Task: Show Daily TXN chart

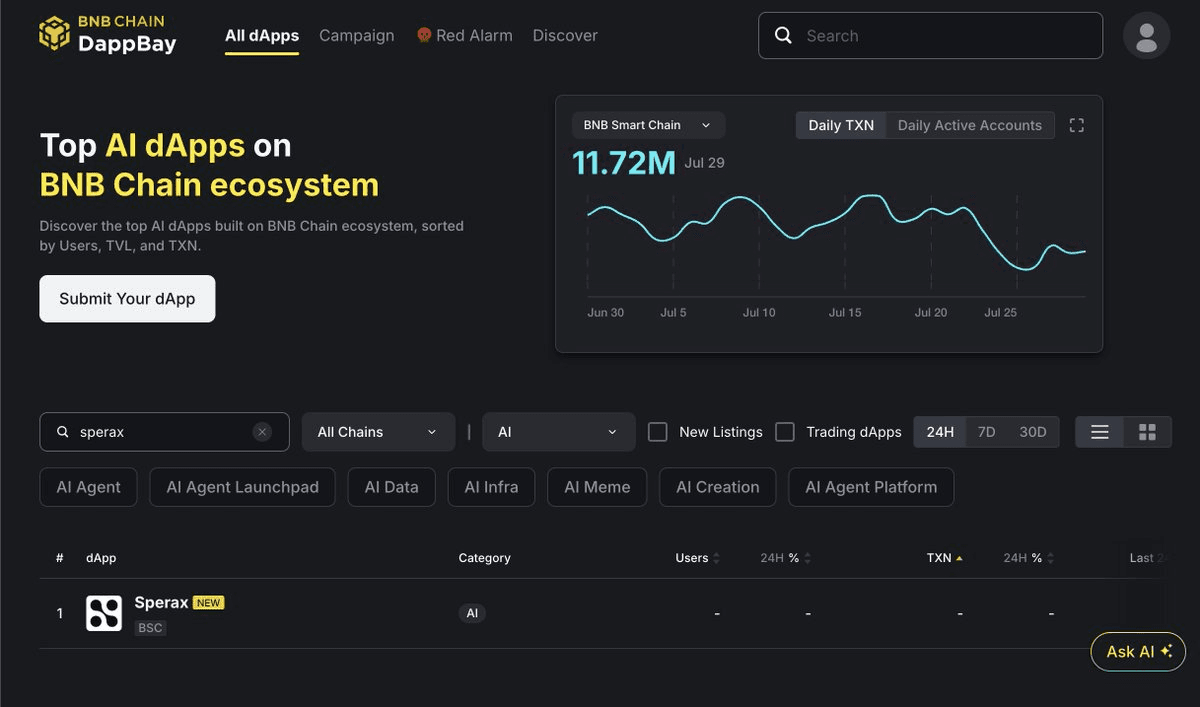Action: click(841, 125)
